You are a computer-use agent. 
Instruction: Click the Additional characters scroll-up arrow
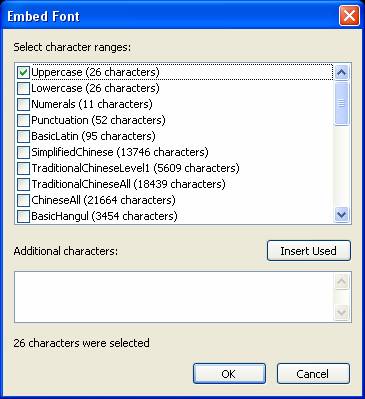[x=342, y=282]
